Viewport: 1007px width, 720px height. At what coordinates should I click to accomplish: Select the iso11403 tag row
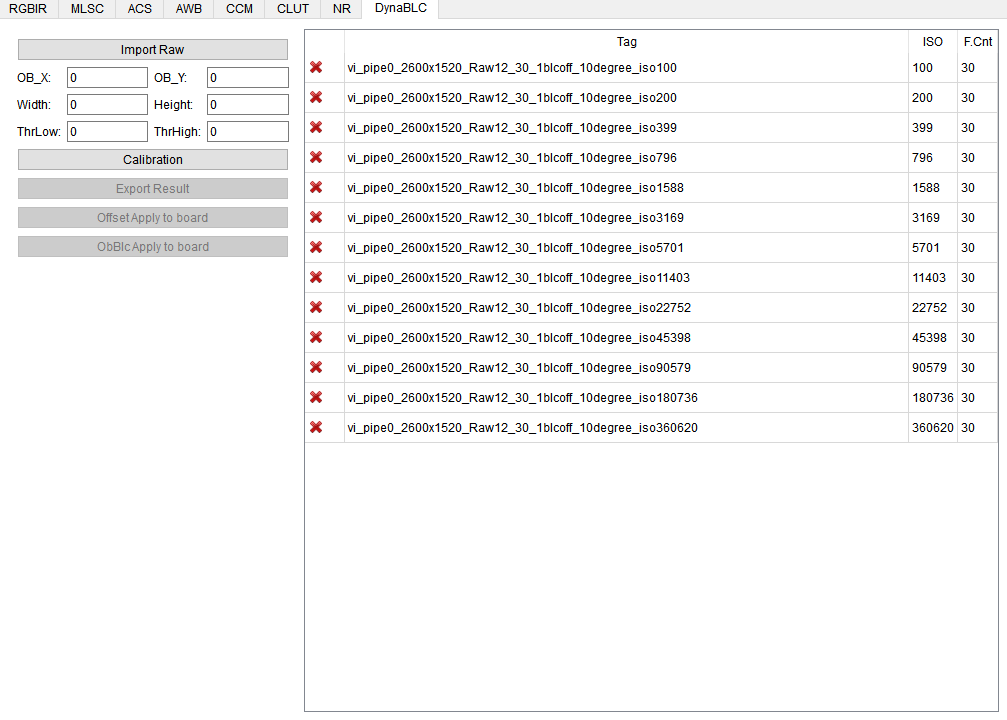point(518,278)
